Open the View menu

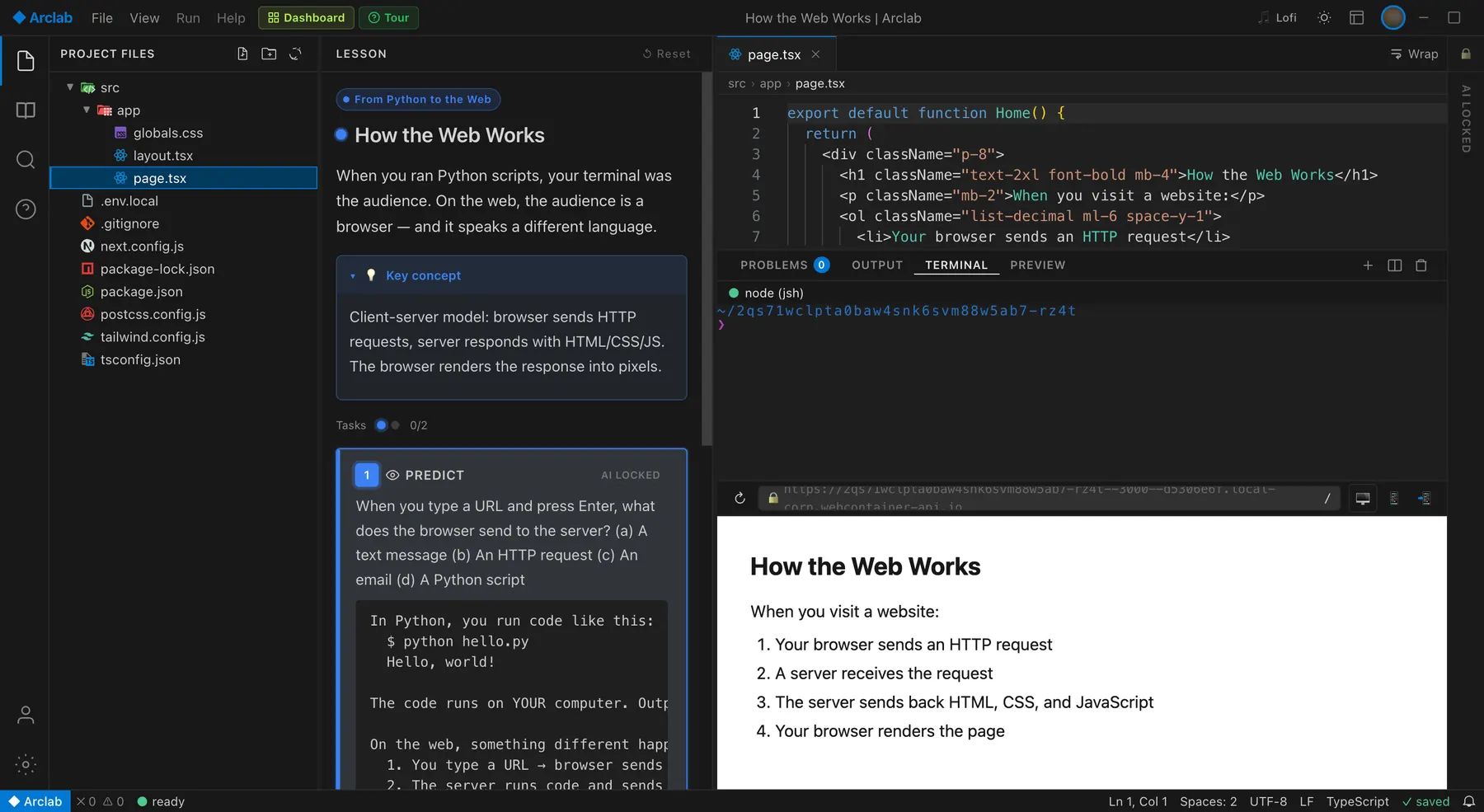tap(144, 18)
